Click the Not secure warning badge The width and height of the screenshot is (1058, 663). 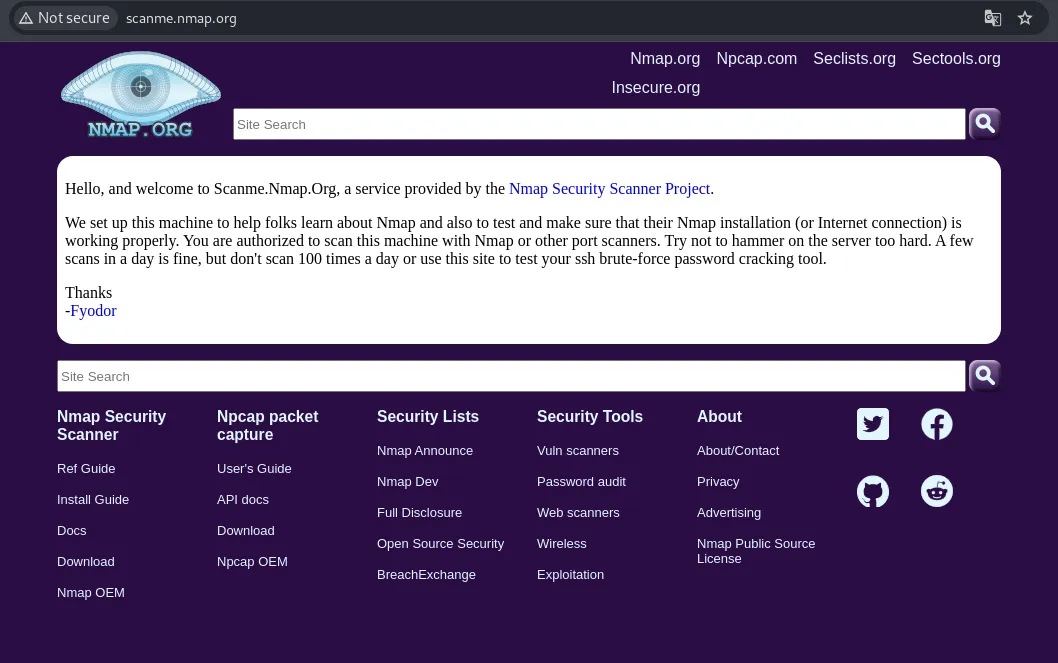click(64, 18)
